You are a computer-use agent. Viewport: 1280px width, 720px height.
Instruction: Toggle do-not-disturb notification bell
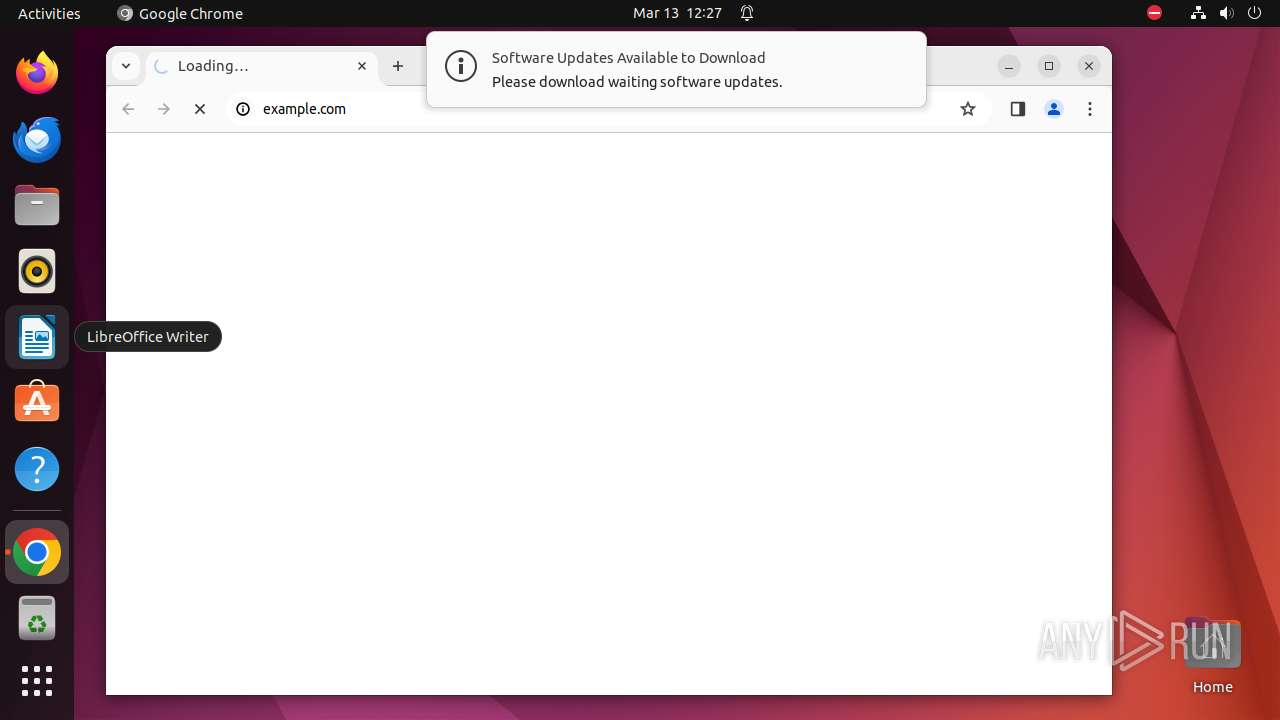coord(747,13)
